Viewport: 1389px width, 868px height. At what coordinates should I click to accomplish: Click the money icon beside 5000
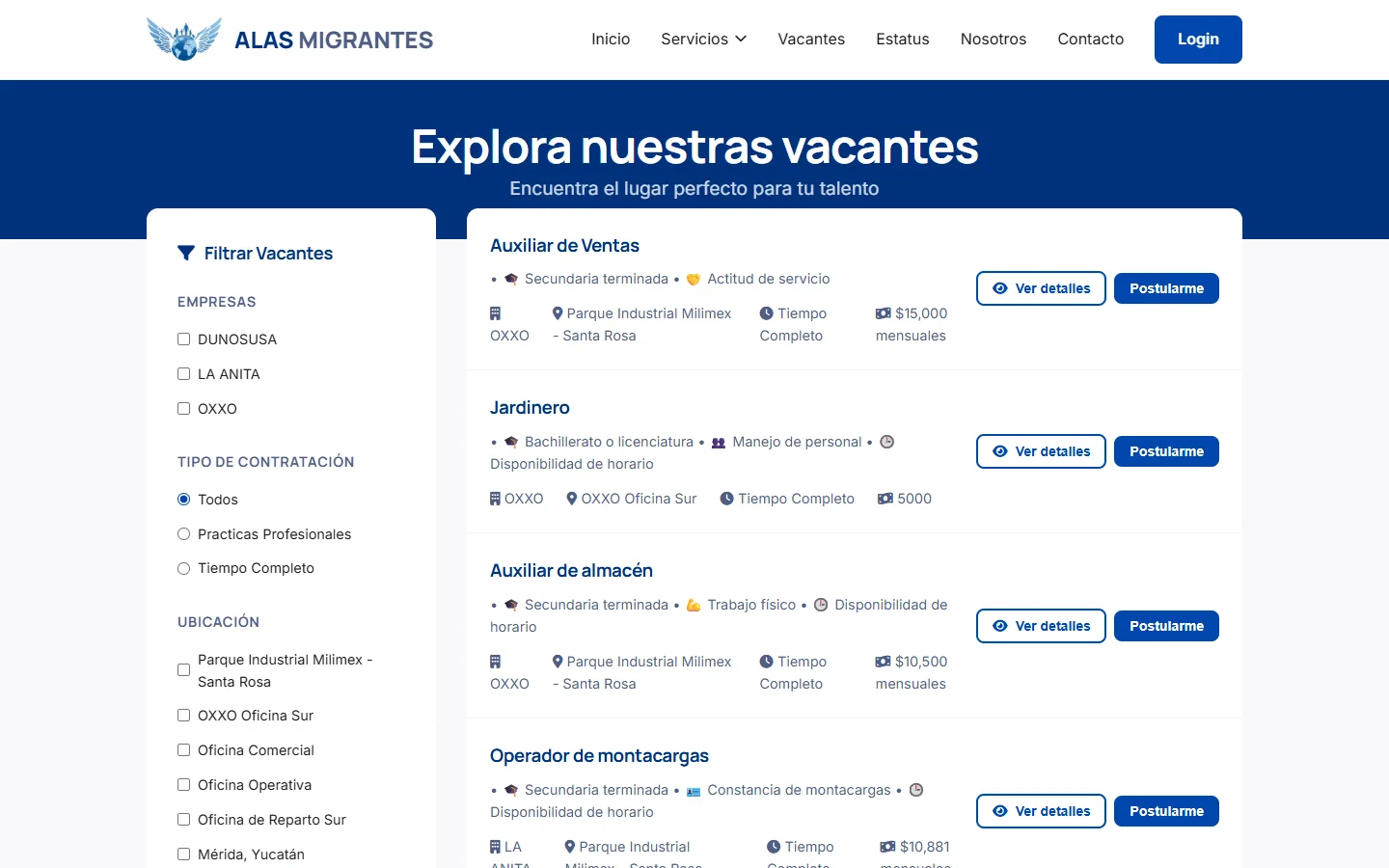click(x=885, y=499)
